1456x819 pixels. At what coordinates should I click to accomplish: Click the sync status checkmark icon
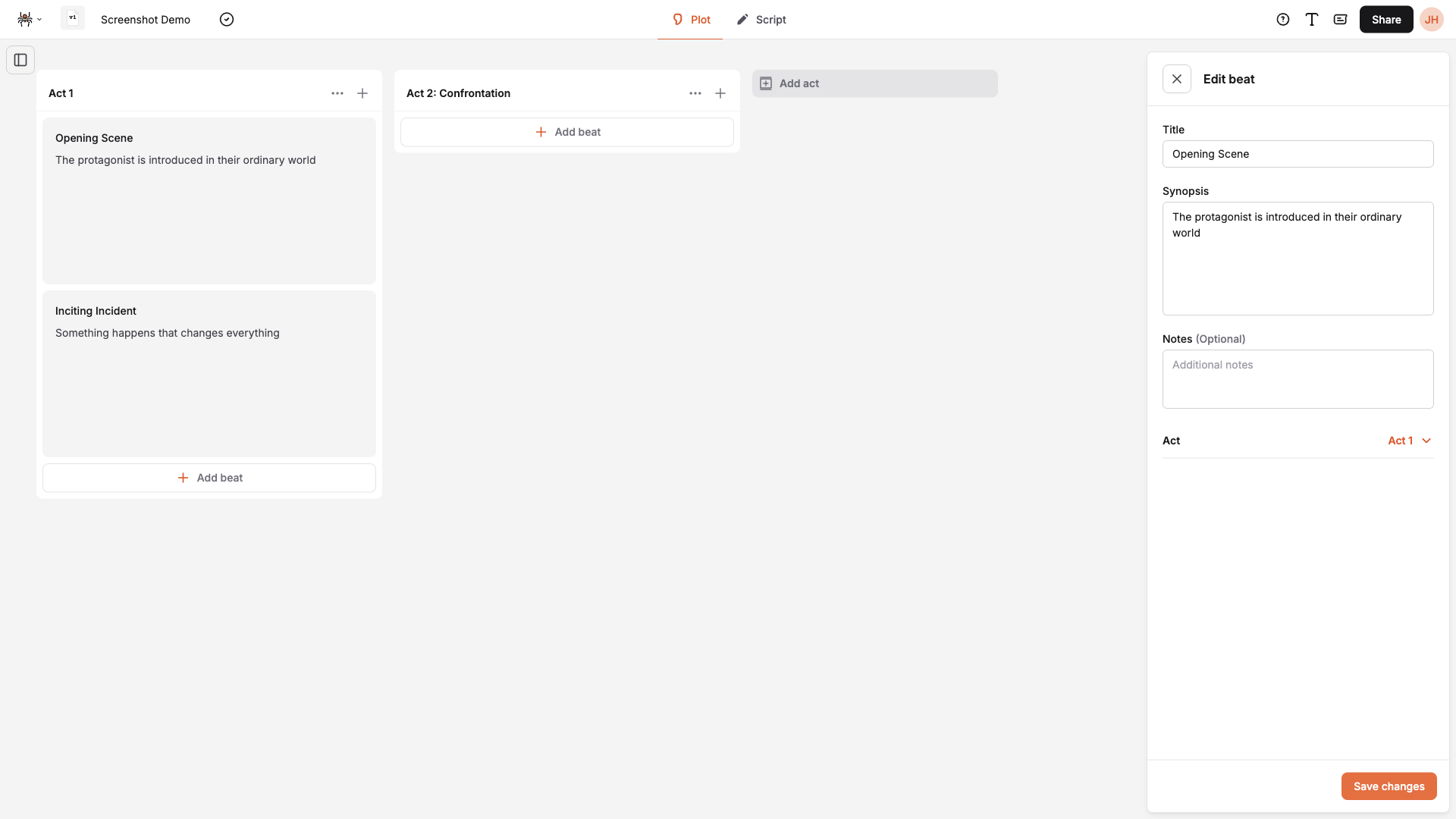(x=227, y=19)
